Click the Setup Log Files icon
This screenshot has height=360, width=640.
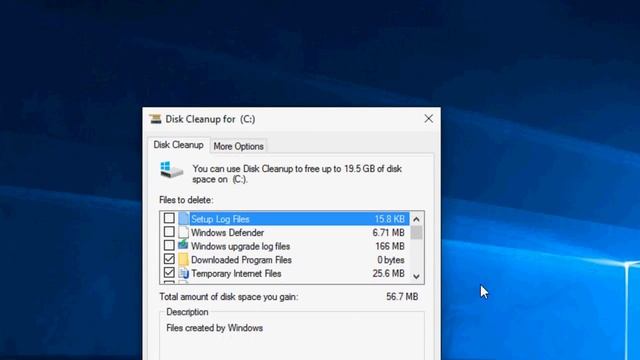pos(184,219)
